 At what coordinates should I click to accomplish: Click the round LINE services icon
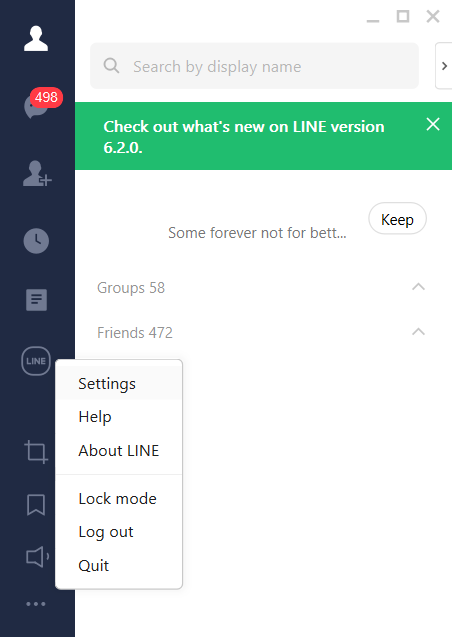36,361
